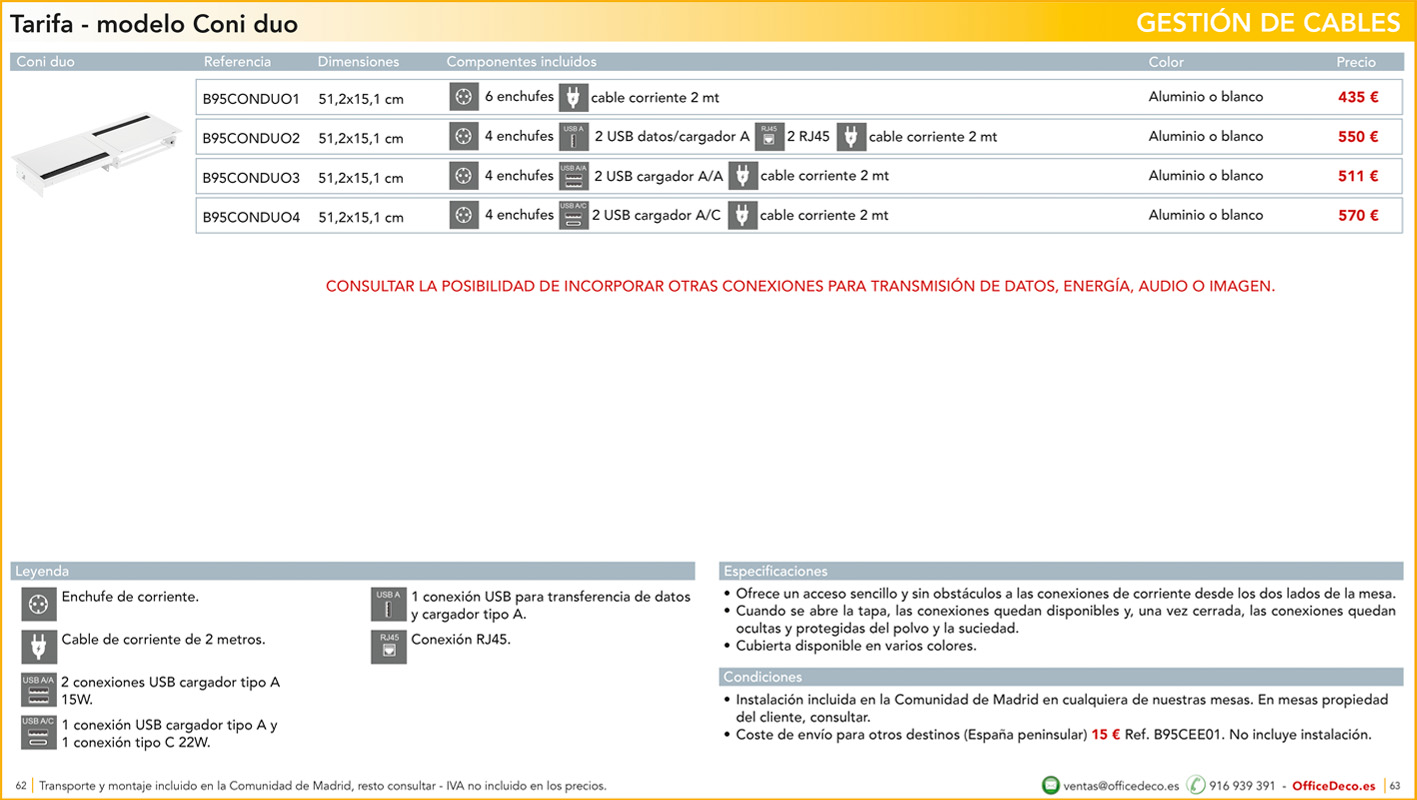Select the legend USB A/A charger icon
This screenshot has height=800, width=1417.
coord(39,690)
